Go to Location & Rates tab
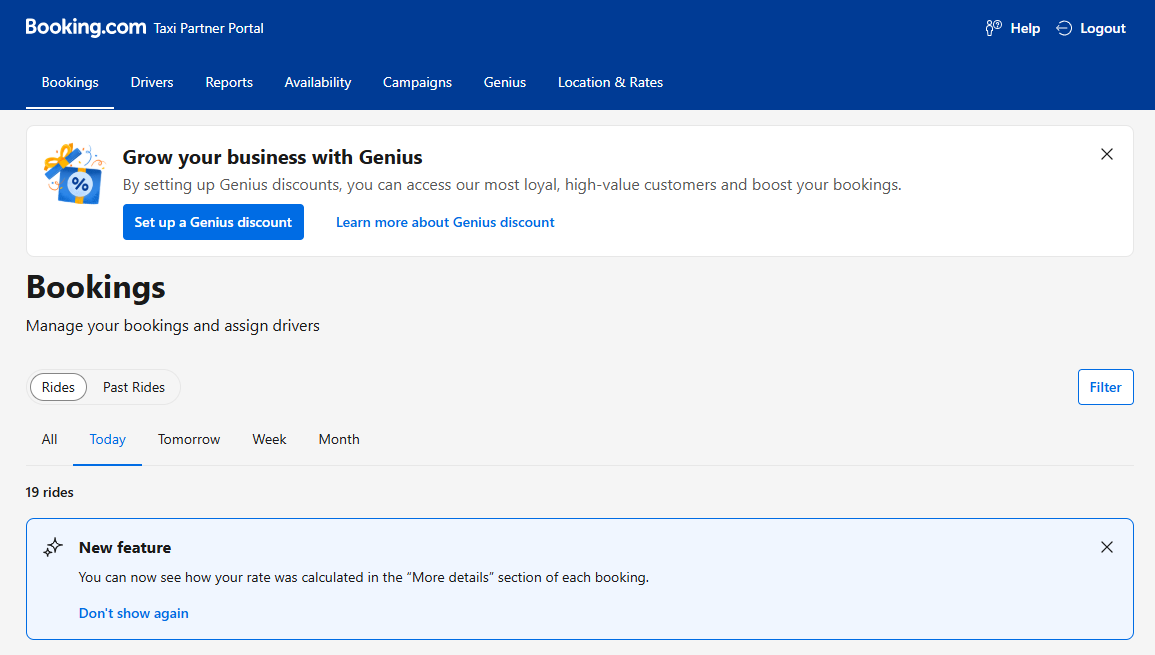 click(610, 83)
